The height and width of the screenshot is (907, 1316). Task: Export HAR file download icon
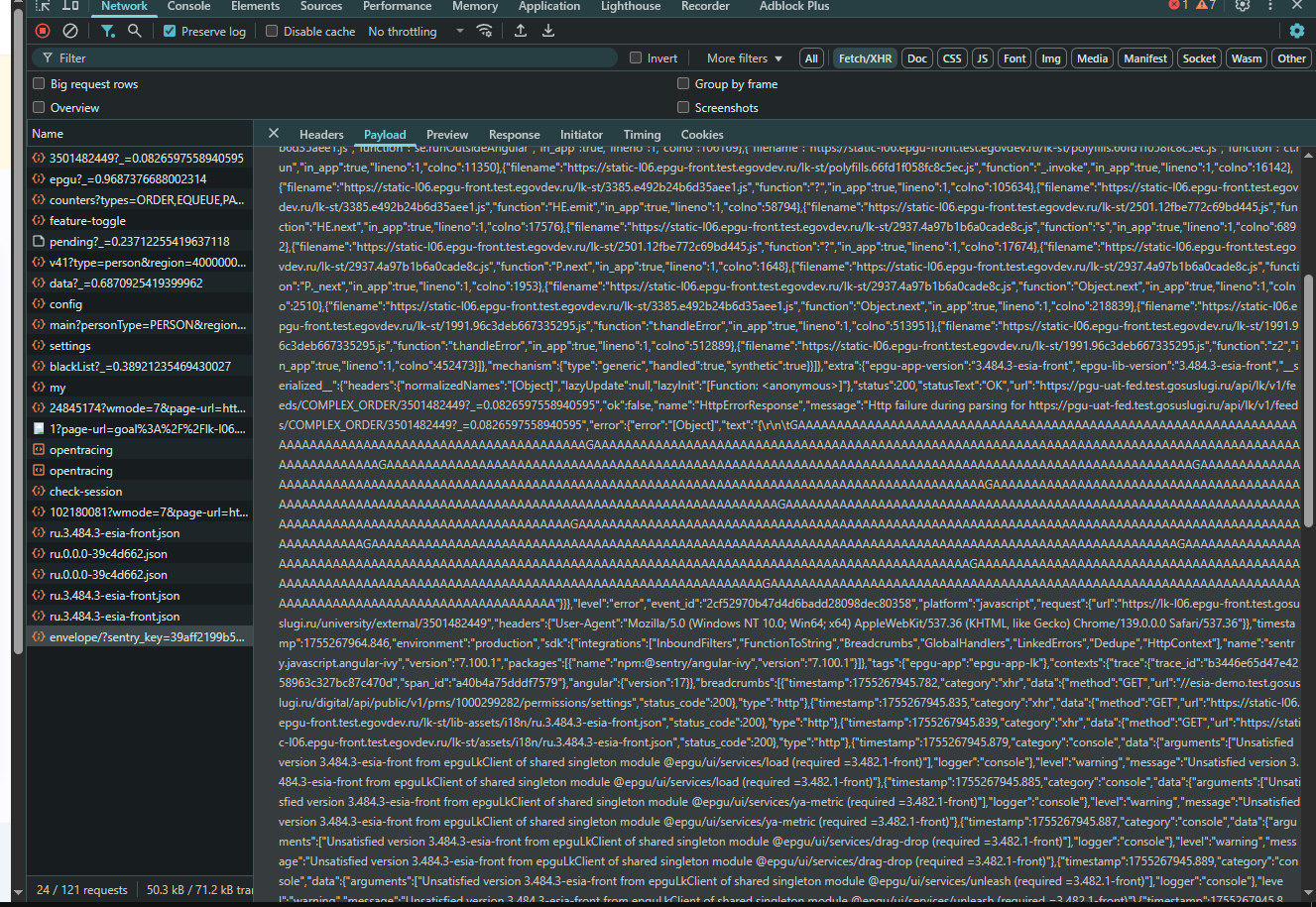(x=548, y=31)
